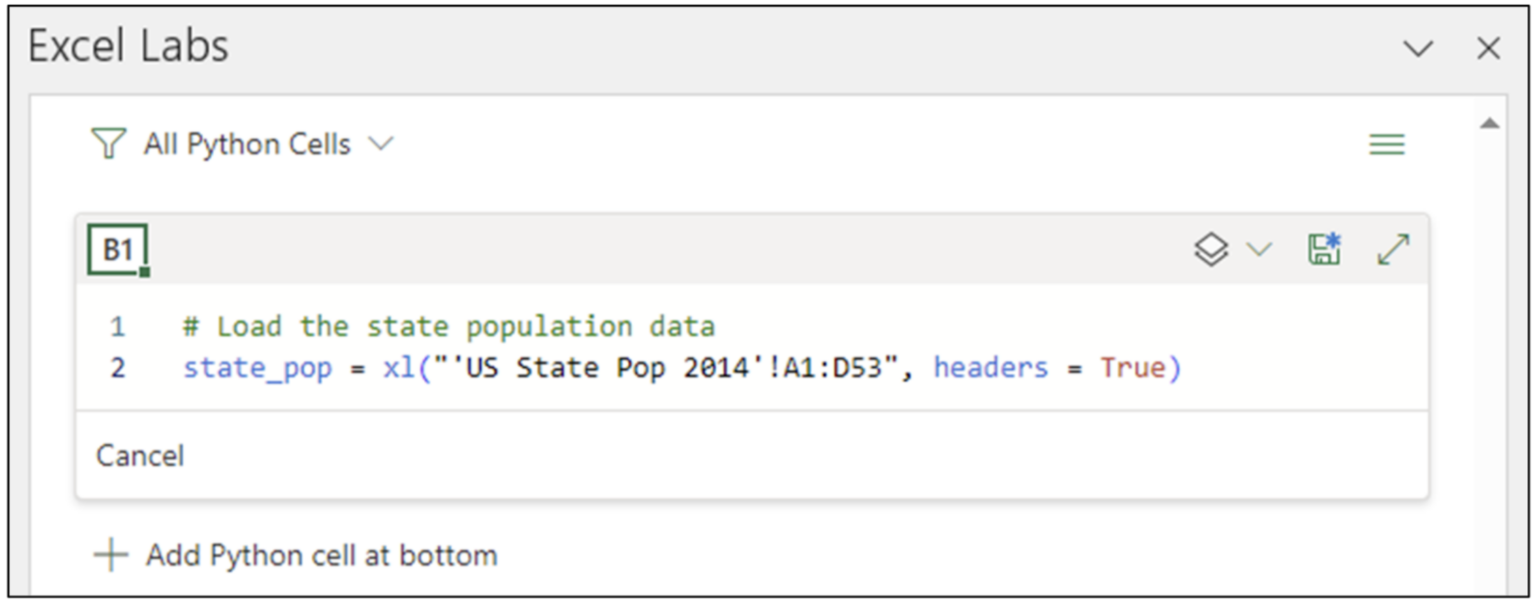This screenshot has height=607, width=1536.
Task: Click Cancel to discard code changes
Action: click(139, 455)
